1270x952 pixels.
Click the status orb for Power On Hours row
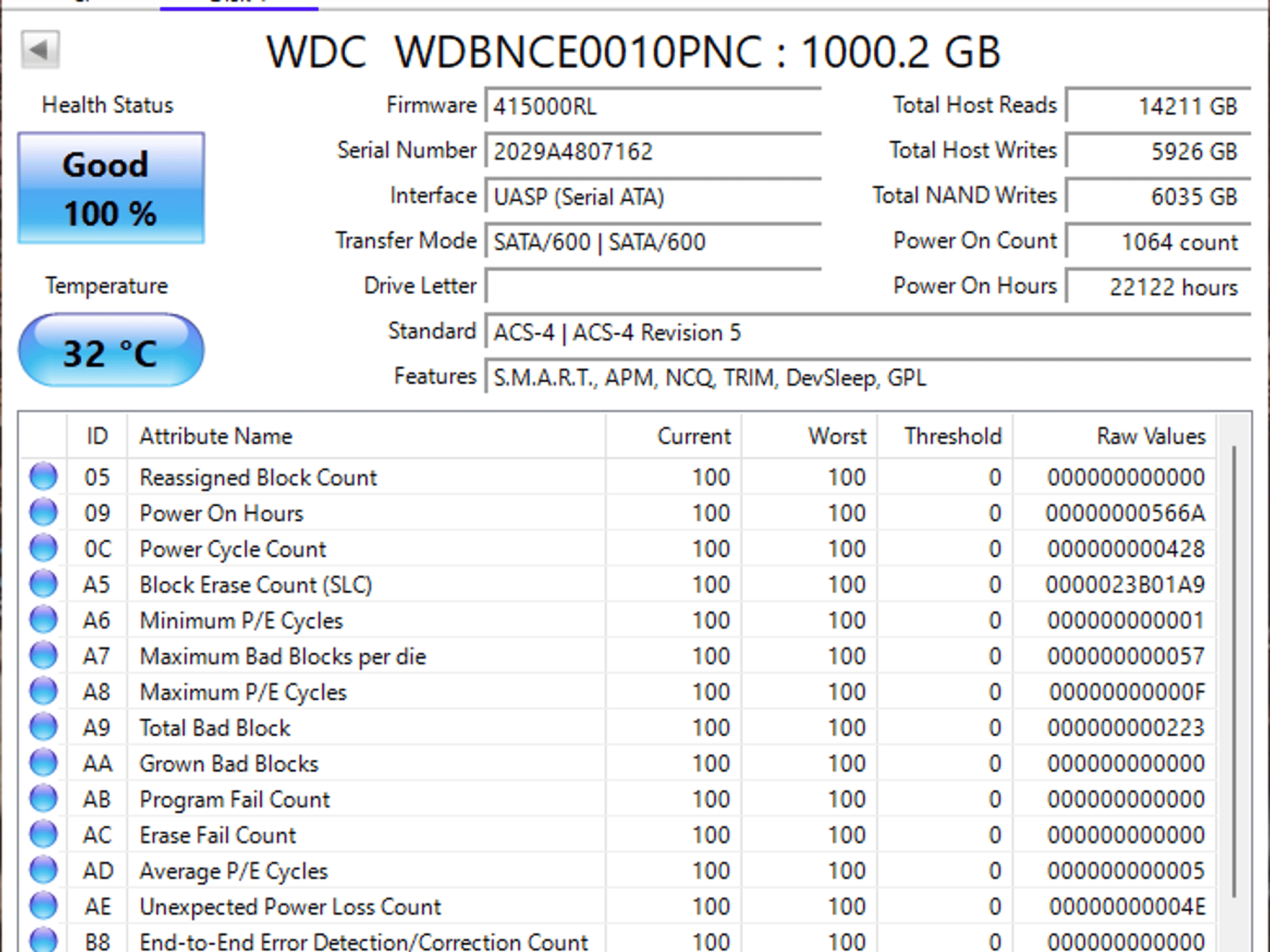coord(43,513)
